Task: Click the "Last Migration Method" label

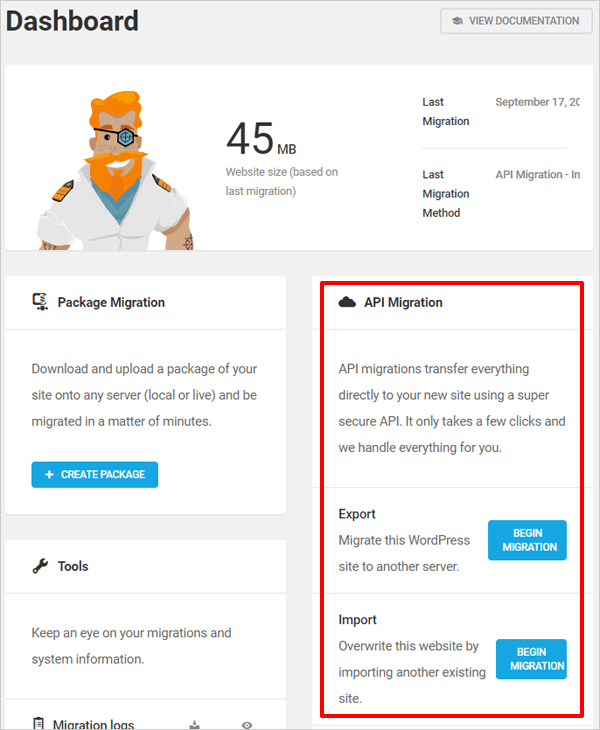Action: (445, 194)
